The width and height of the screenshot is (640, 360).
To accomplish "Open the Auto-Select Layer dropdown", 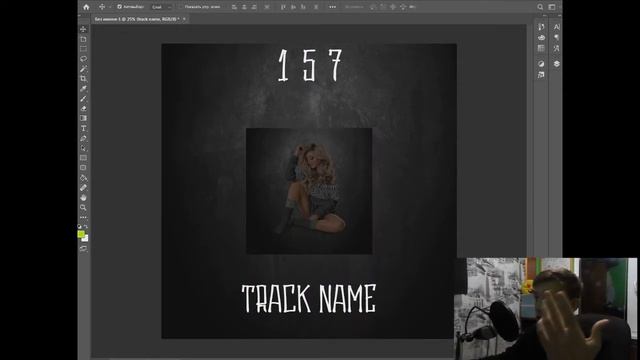I will click(162, 7).
